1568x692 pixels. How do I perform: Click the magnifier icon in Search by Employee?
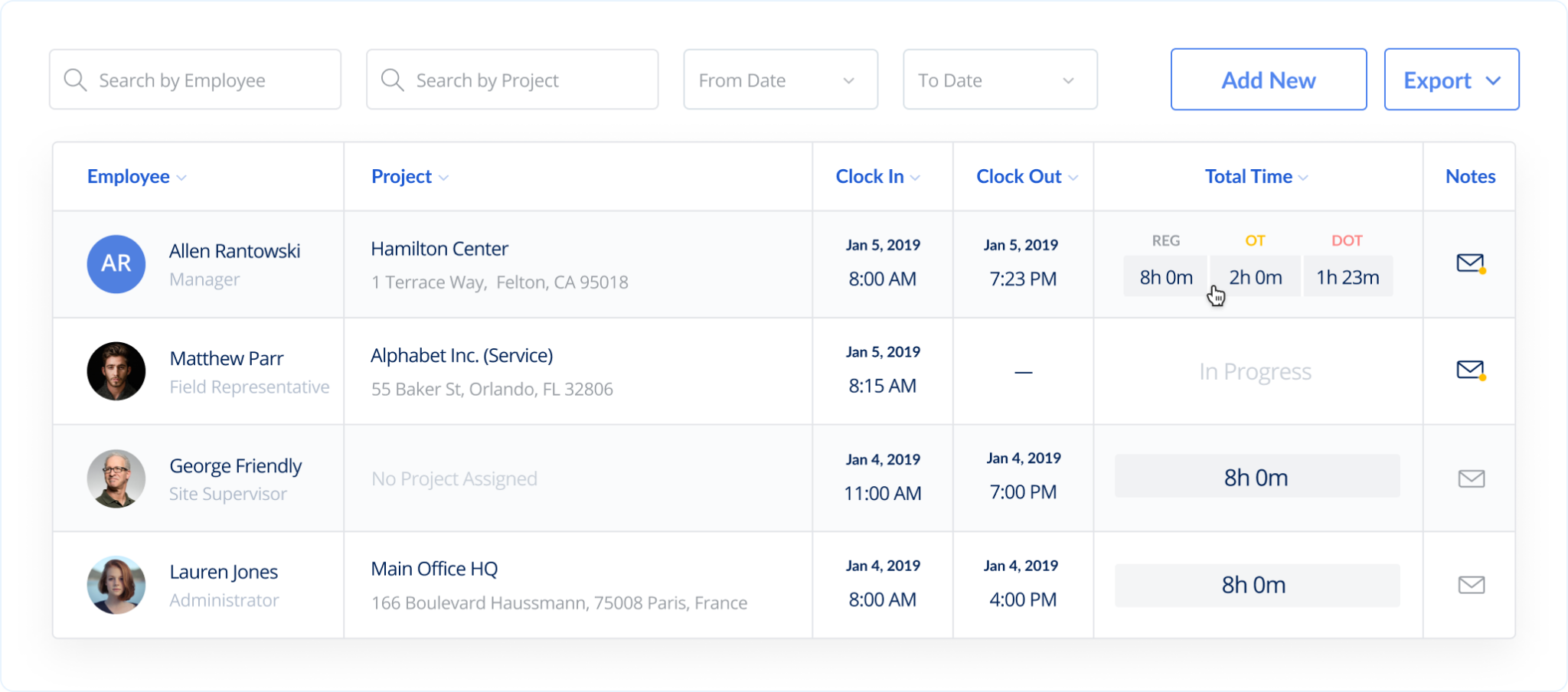pyautogui.click(x=76, y=79)
